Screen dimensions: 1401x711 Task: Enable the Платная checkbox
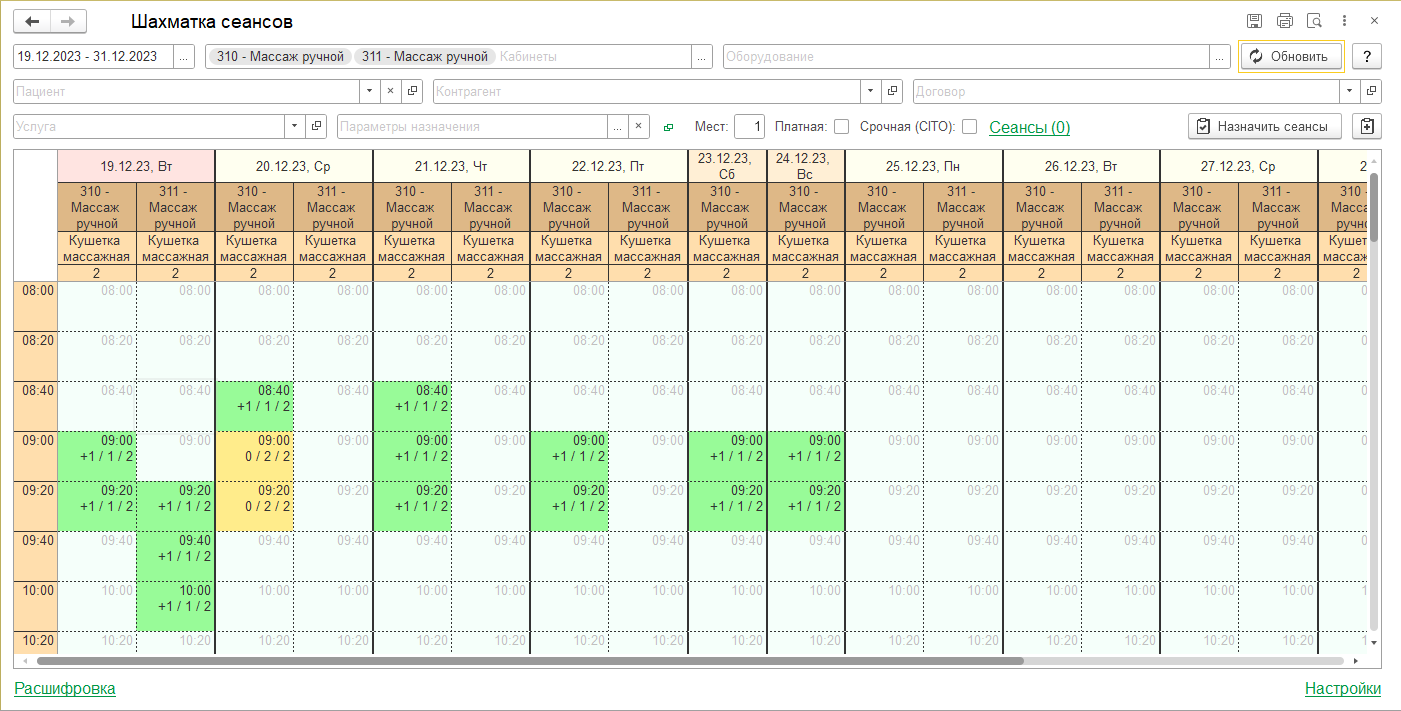click(841, 127)
